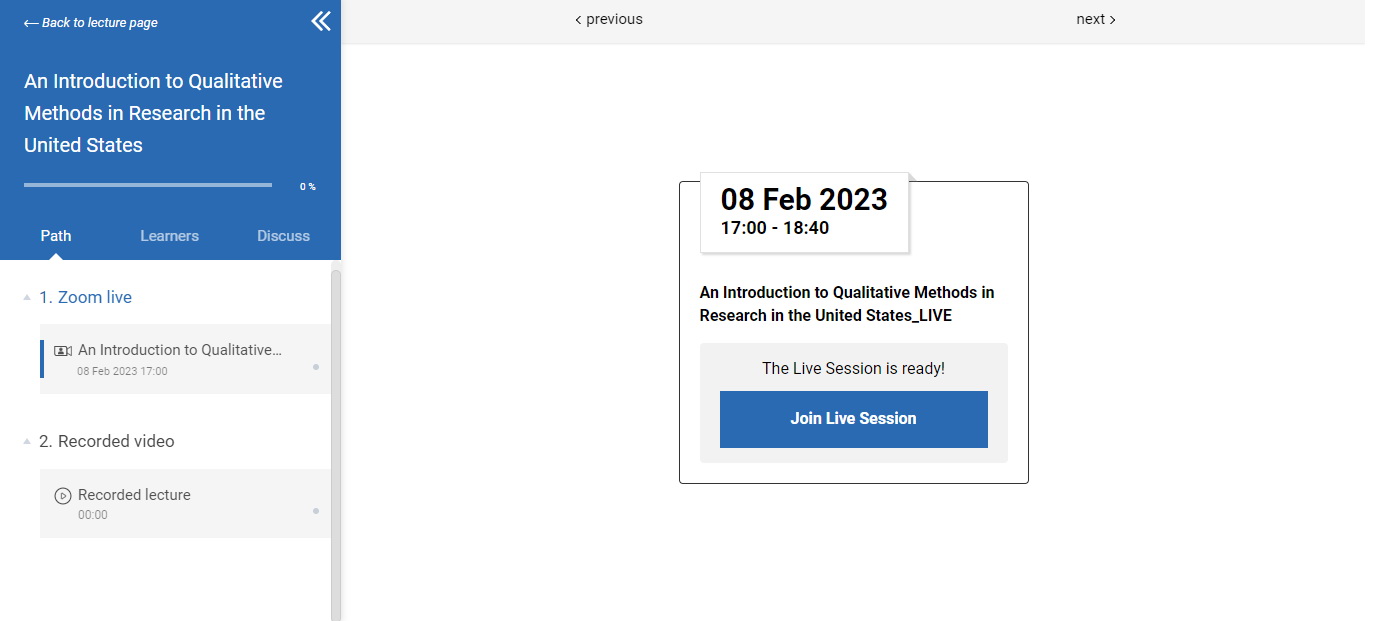1375x621 pixels.
Task: Click the 08 Feb 2023 date card
Action: pos(804,212)
